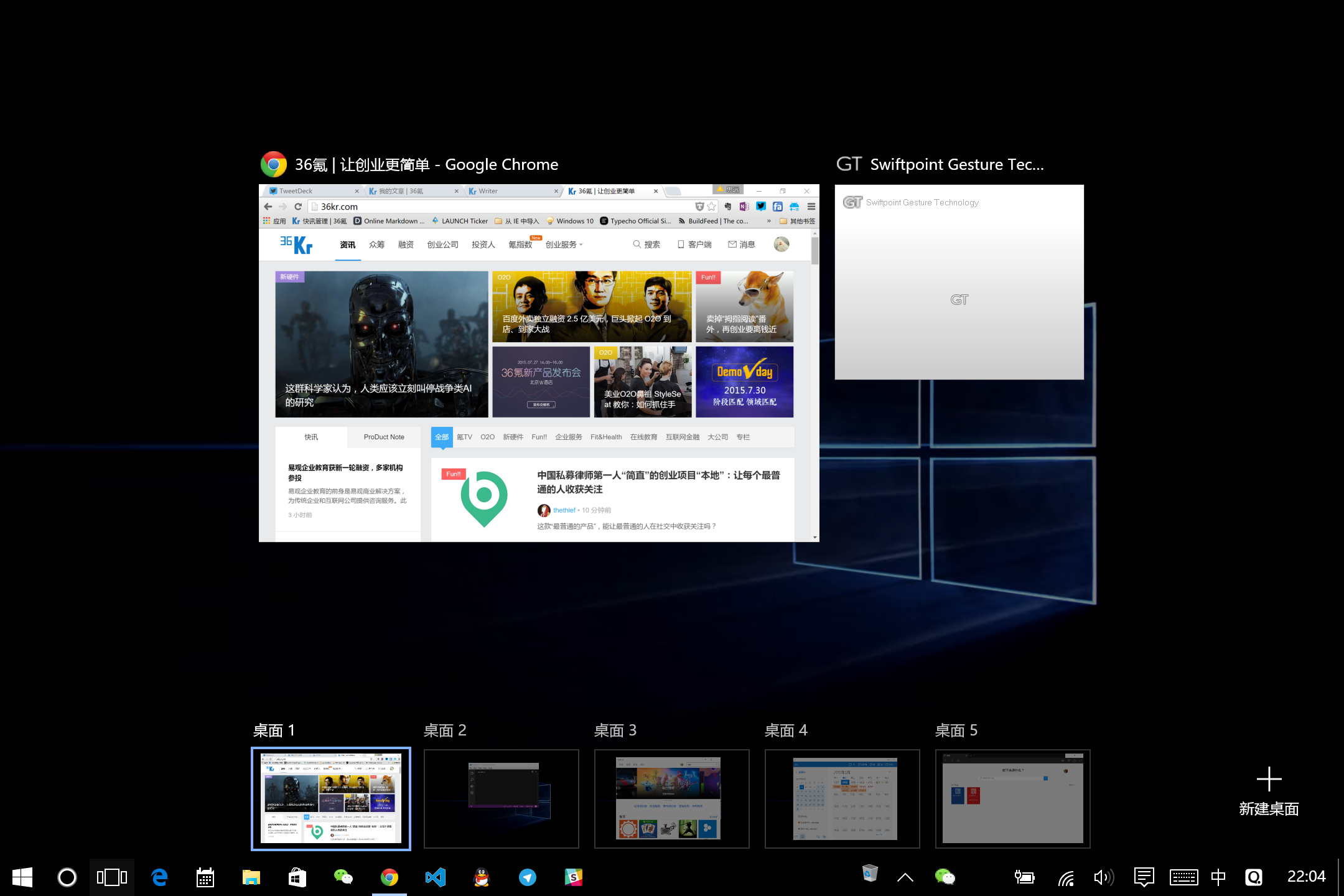Open WeChat from the taskbar
1344x896 pixels.
tap(343, 877)
